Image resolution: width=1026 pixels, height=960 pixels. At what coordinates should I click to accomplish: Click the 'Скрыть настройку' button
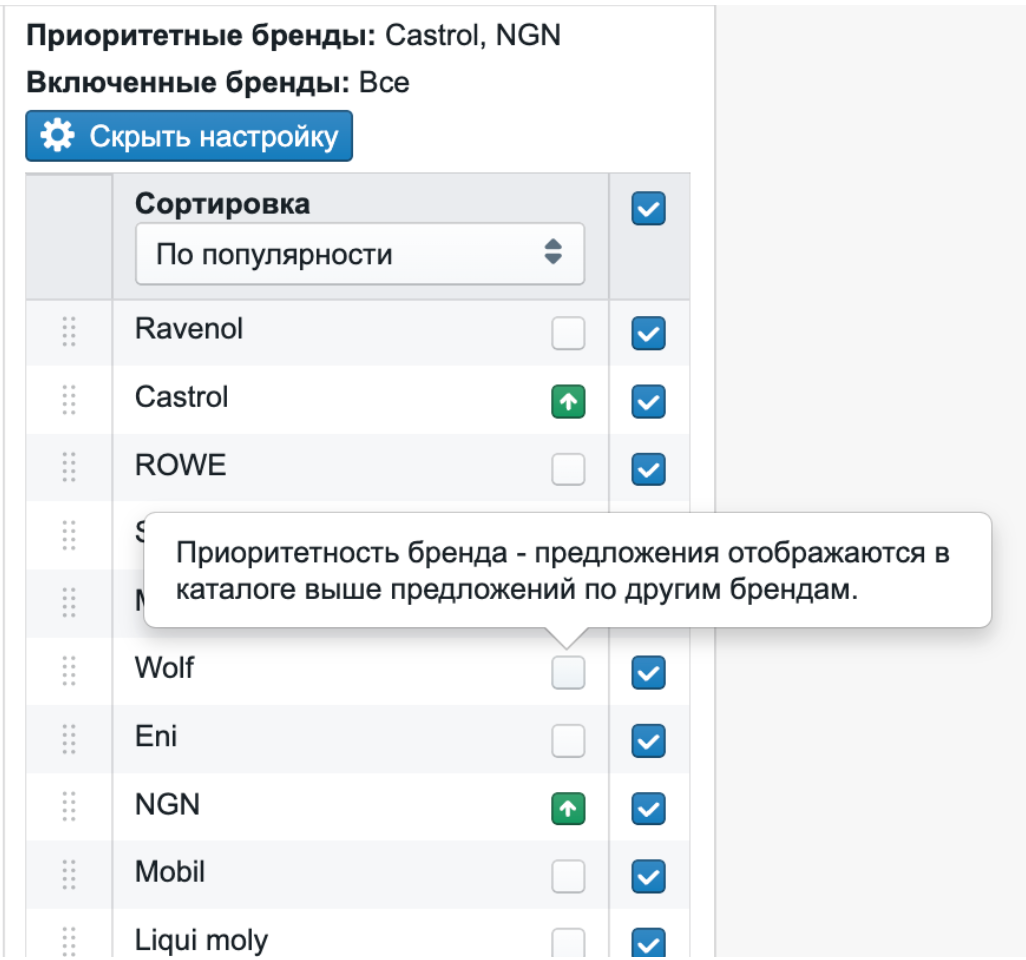tap(189, 136)
